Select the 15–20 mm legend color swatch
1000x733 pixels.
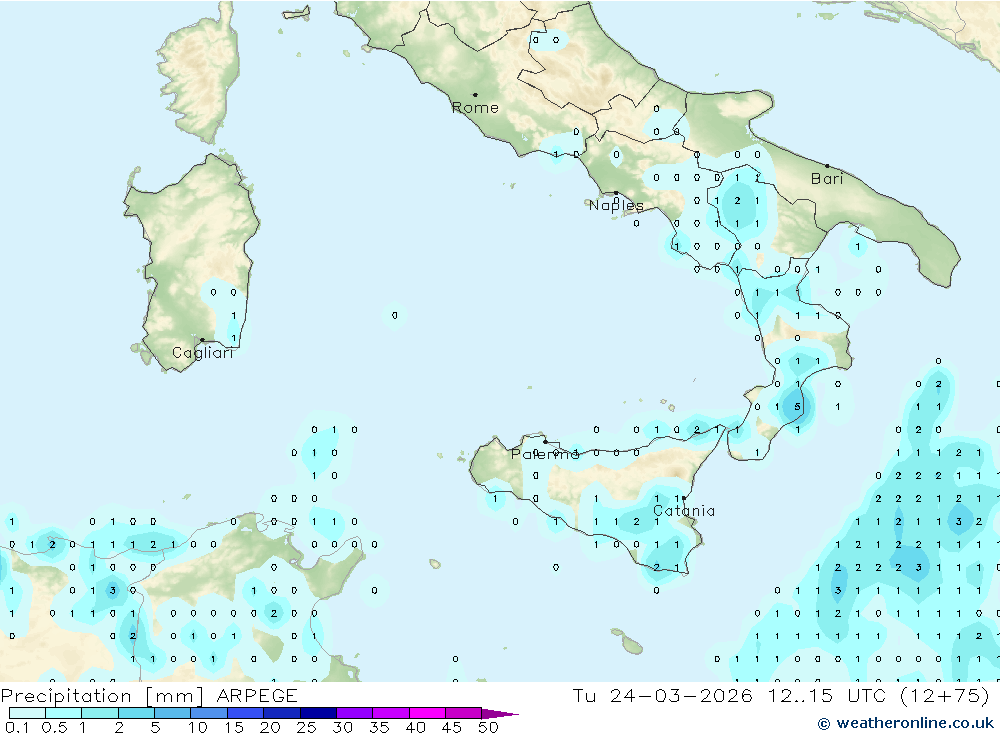click(245, 713)
